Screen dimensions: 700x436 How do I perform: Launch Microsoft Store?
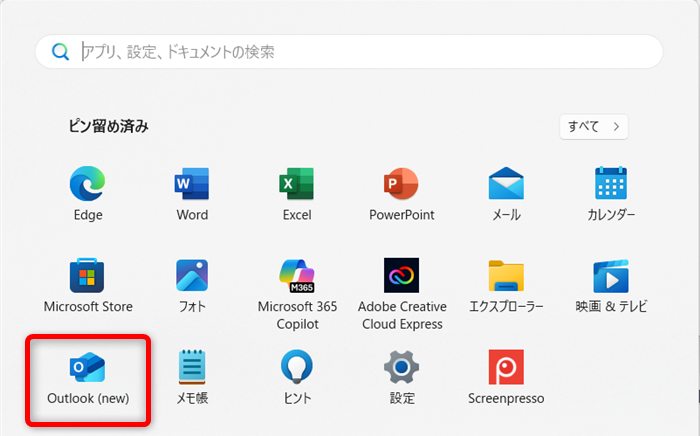tap(88, 276)
